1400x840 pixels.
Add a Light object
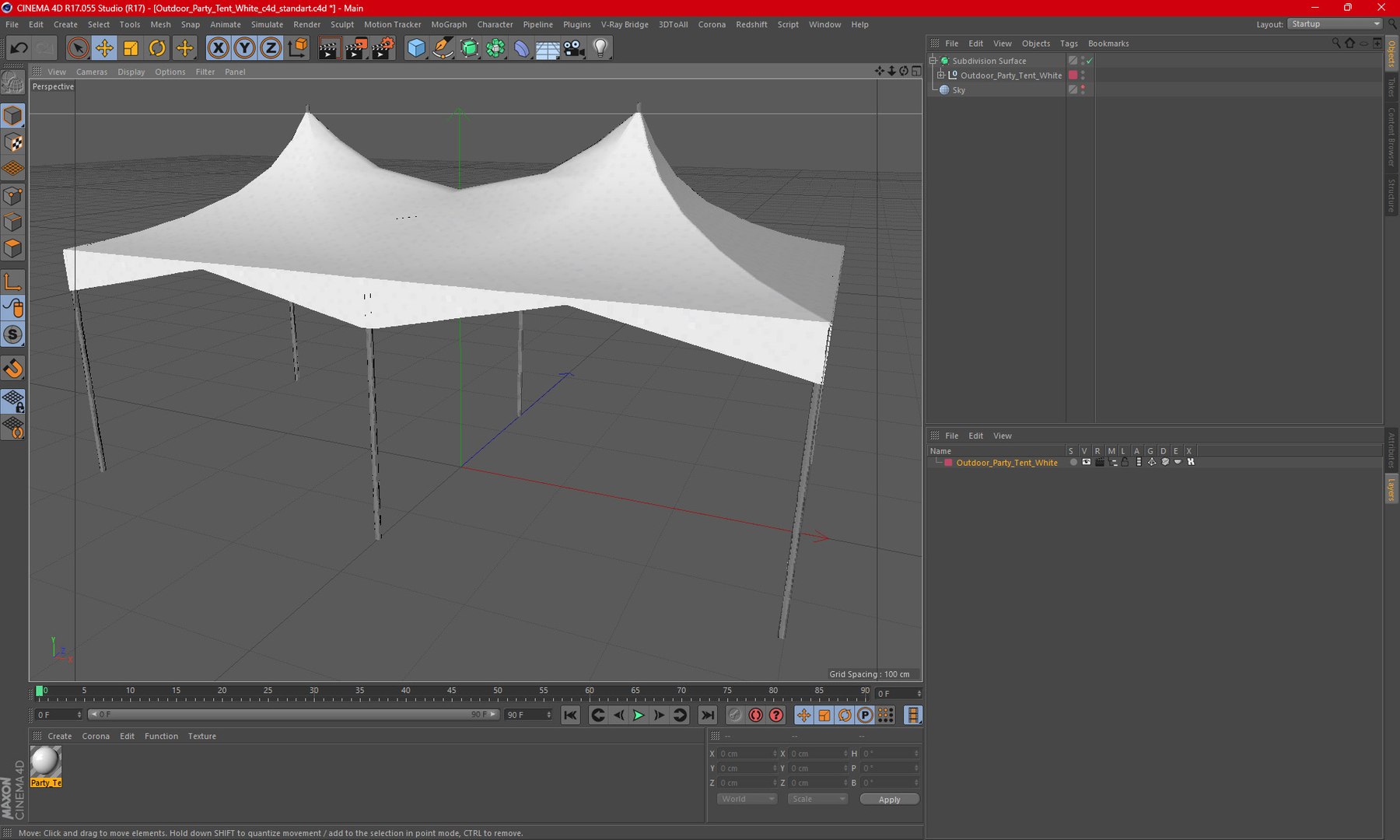tap(600, 48)
